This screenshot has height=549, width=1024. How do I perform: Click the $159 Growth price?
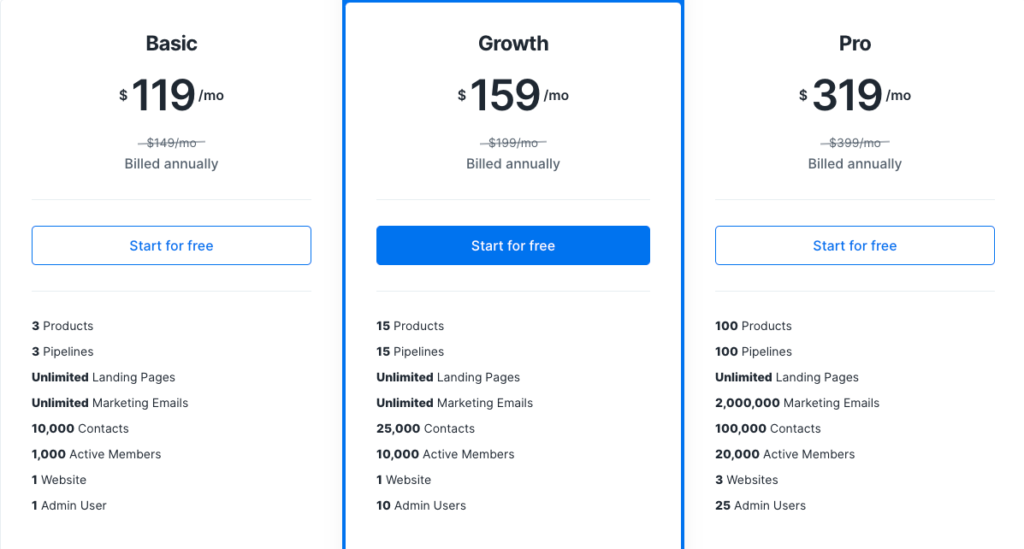[x=513, y=95]
